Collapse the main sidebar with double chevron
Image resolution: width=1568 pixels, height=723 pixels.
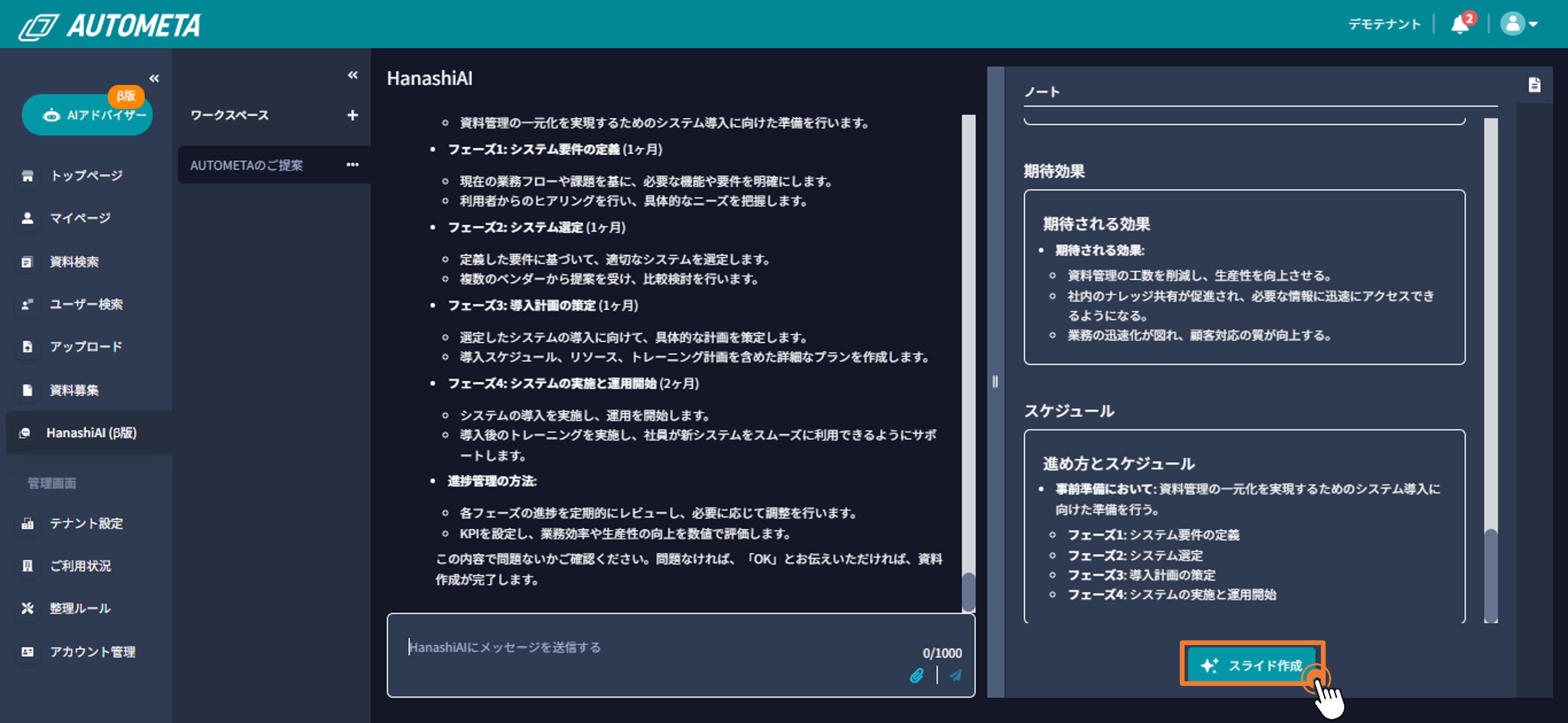click(154, 78)
